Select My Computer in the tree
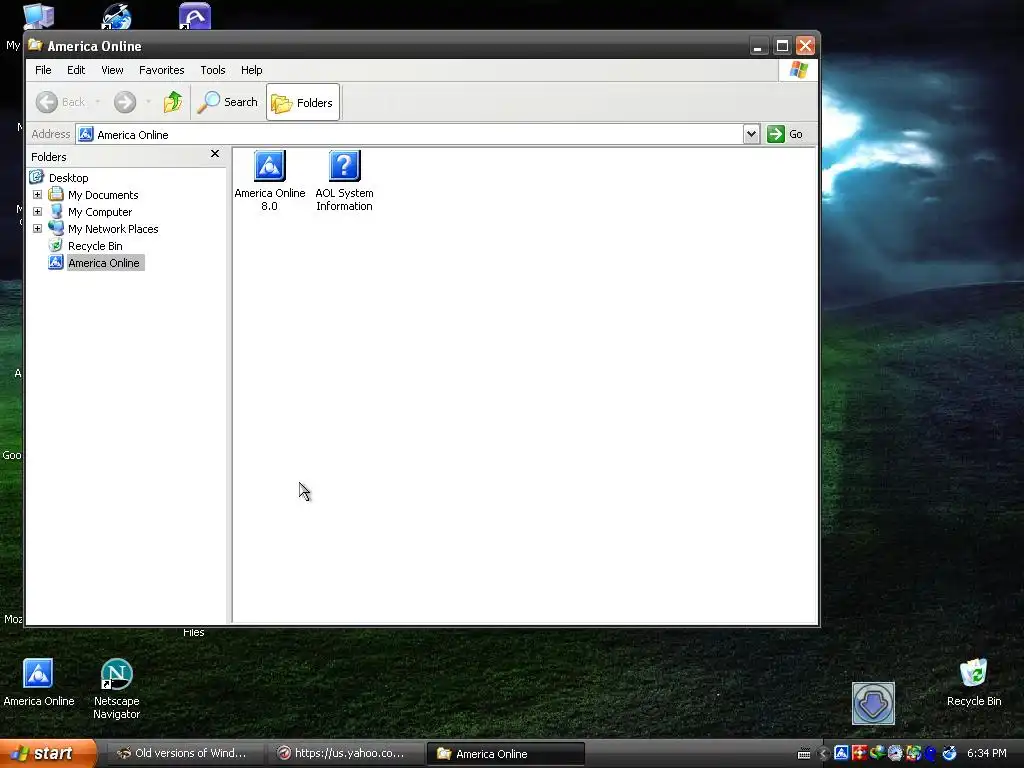The height and width of the screenshot is (768, 1024). (x=99, y=212)
